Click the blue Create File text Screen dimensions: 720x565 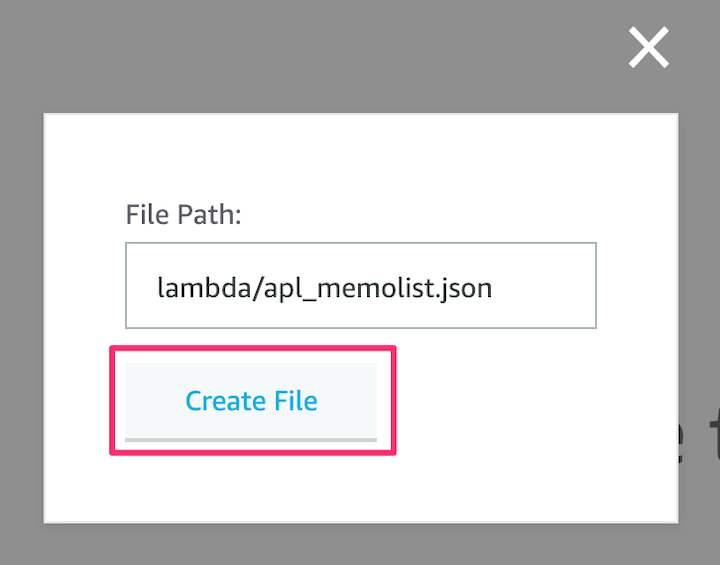pyautogui.click(x=251, y=401)
